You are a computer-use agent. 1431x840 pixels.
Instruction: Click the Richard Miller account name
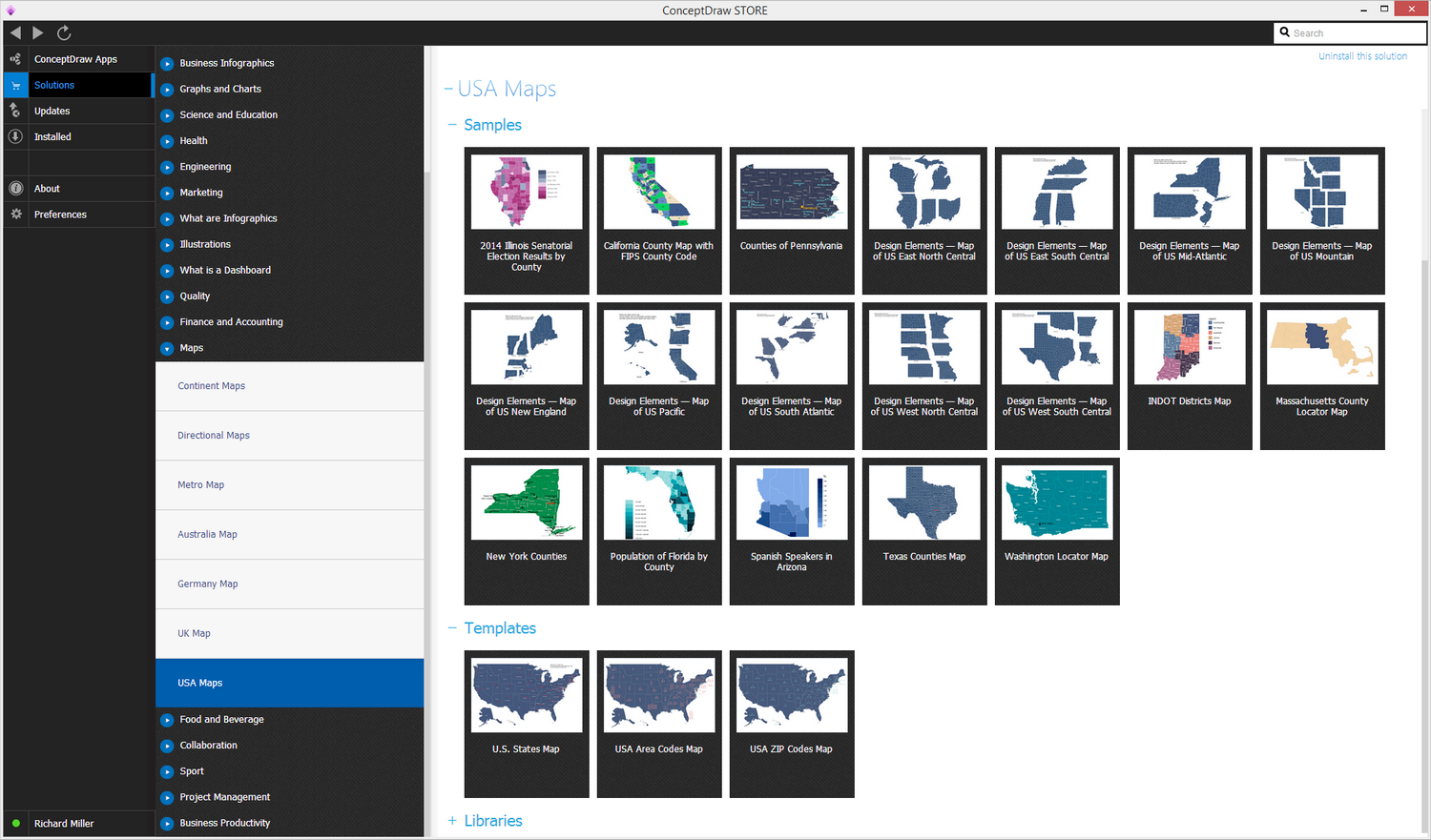(64, 824)
